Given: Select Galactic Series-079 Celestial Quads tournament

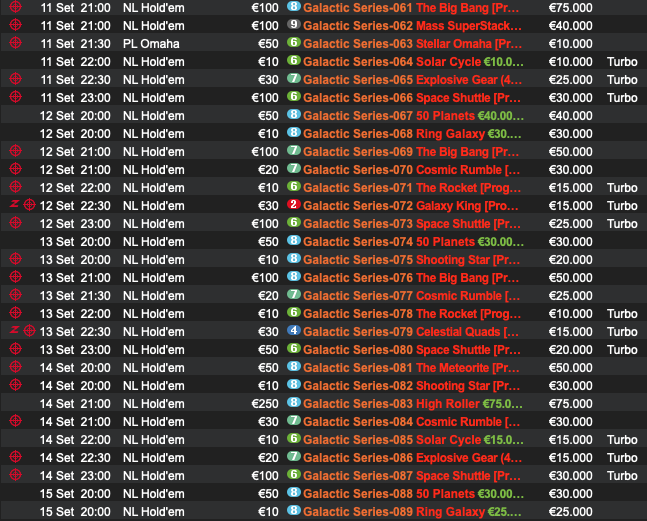Looking at the screenshot, I should 411,332.
